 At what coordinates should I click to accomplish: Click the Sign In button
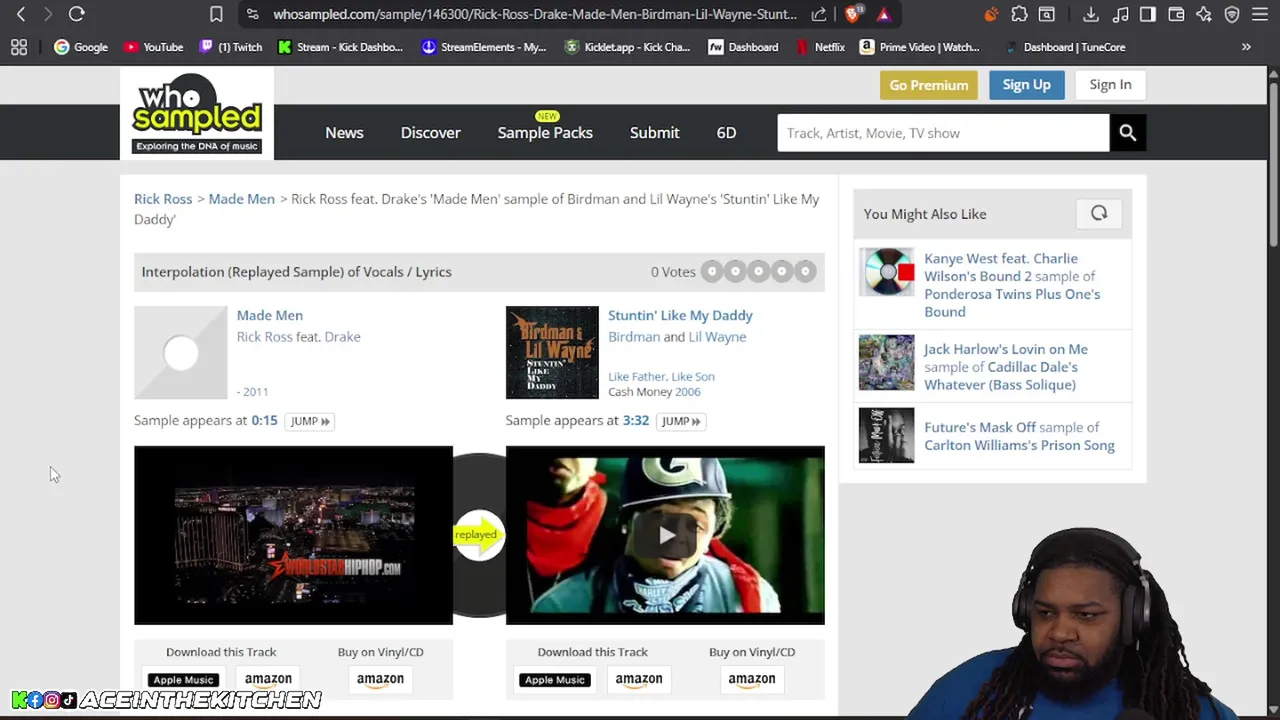click(1110, 85)
